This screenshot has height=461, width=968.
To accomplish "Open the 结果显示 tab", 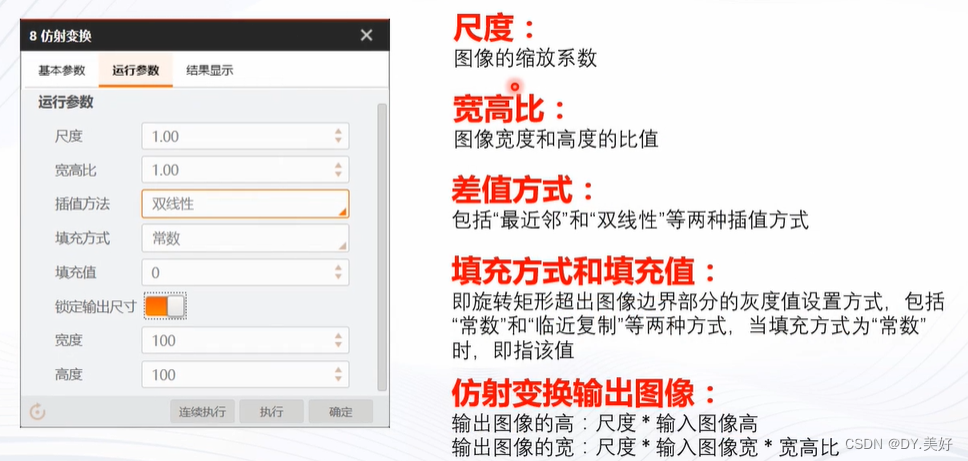I will pyautogui.click(x=210, y=70).
